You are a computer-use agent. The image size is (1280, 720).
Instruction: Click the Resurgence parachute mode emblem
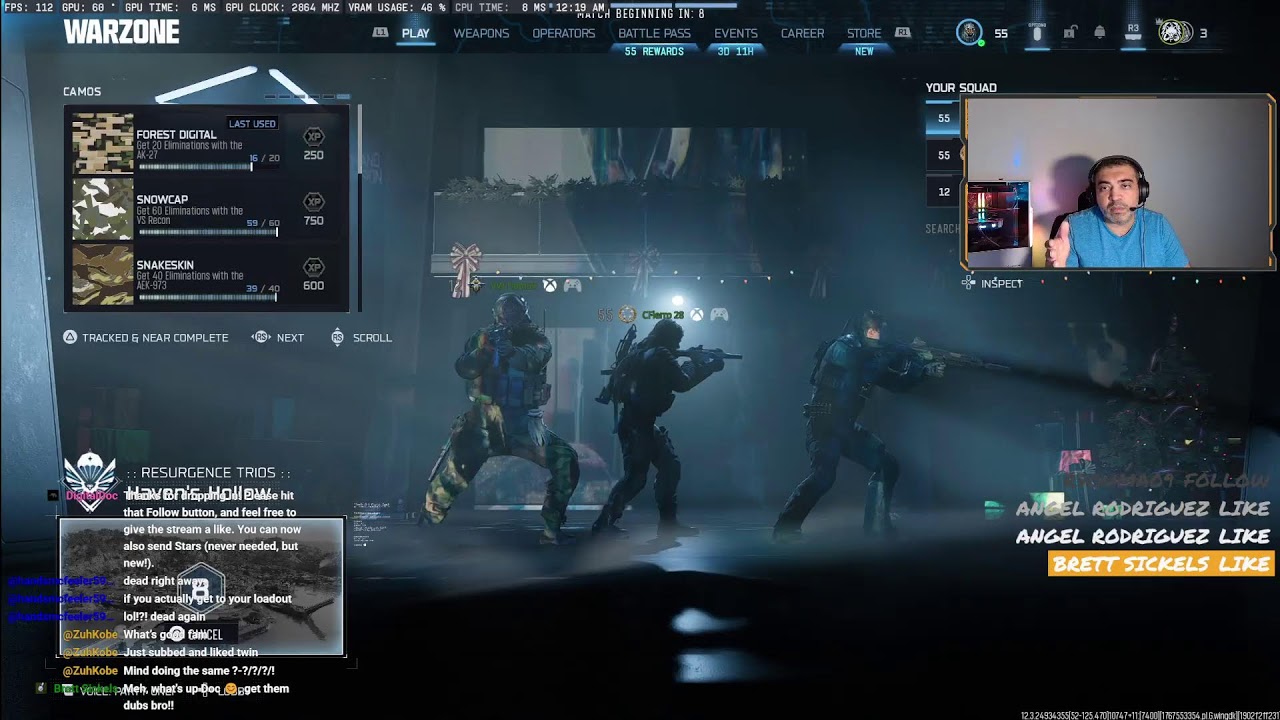(90, 481)
